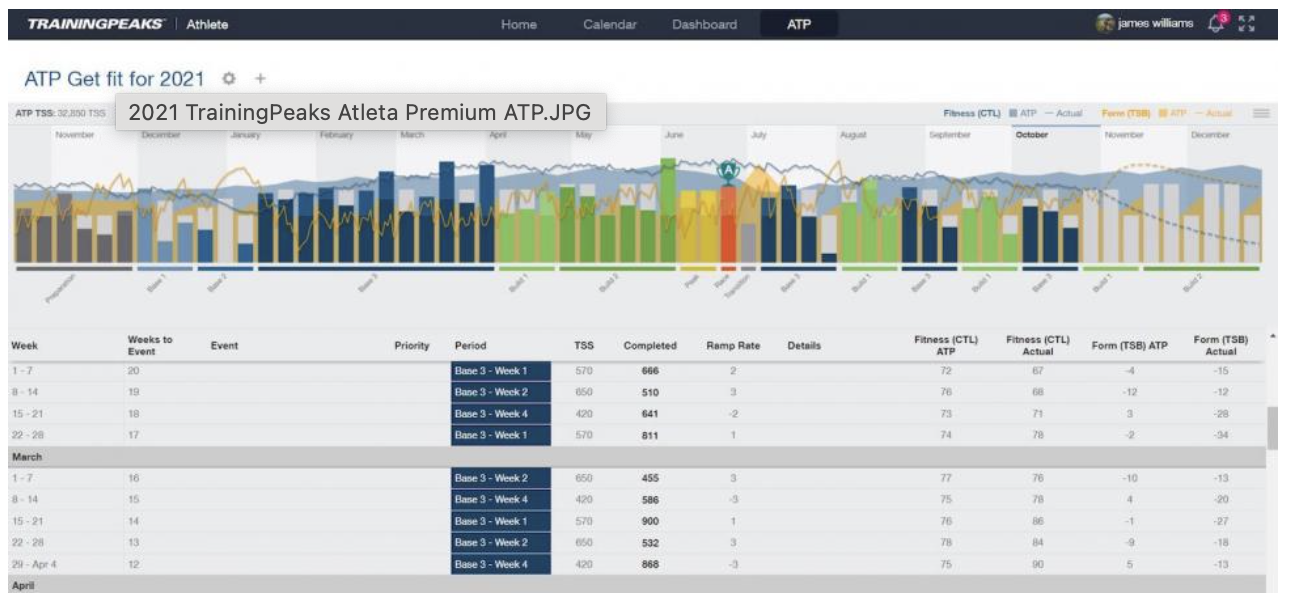Click the Transition phase bar under chart

pyautogui.click(x=748, y=268)
